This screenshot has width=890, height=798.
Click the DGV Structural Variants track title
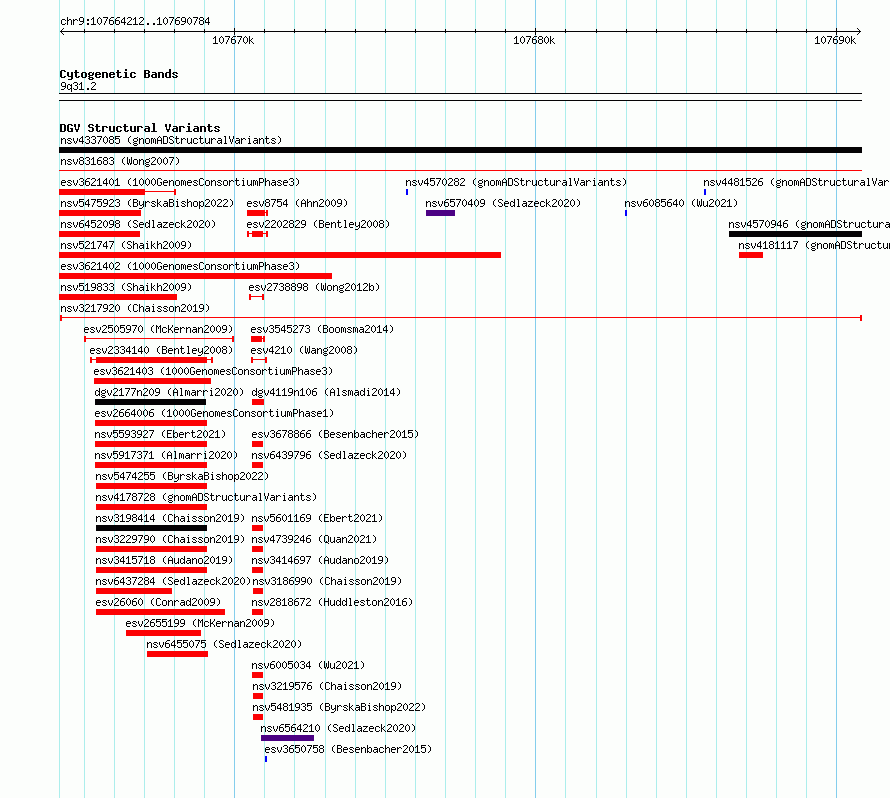[140, 128]
